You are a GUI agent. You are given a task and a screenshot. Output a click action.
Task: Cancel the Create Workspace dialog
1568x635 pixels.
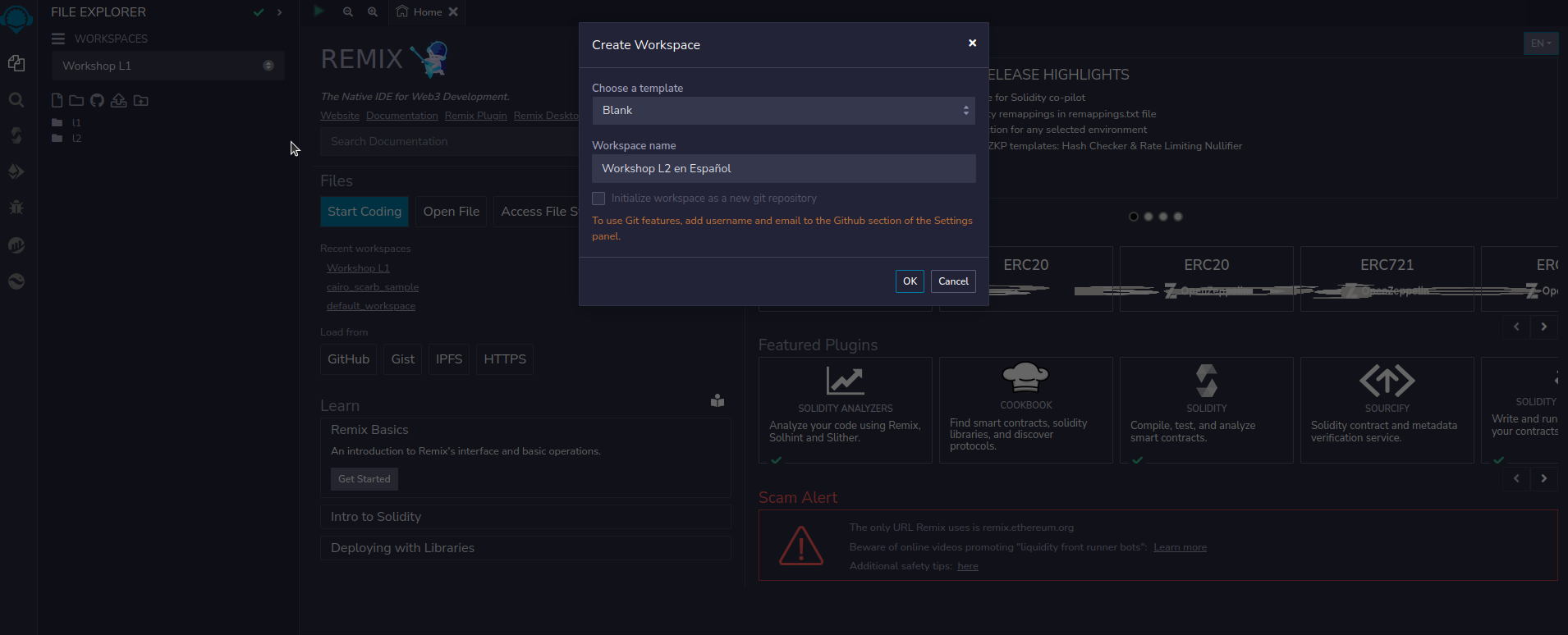[x=953, y=281]
